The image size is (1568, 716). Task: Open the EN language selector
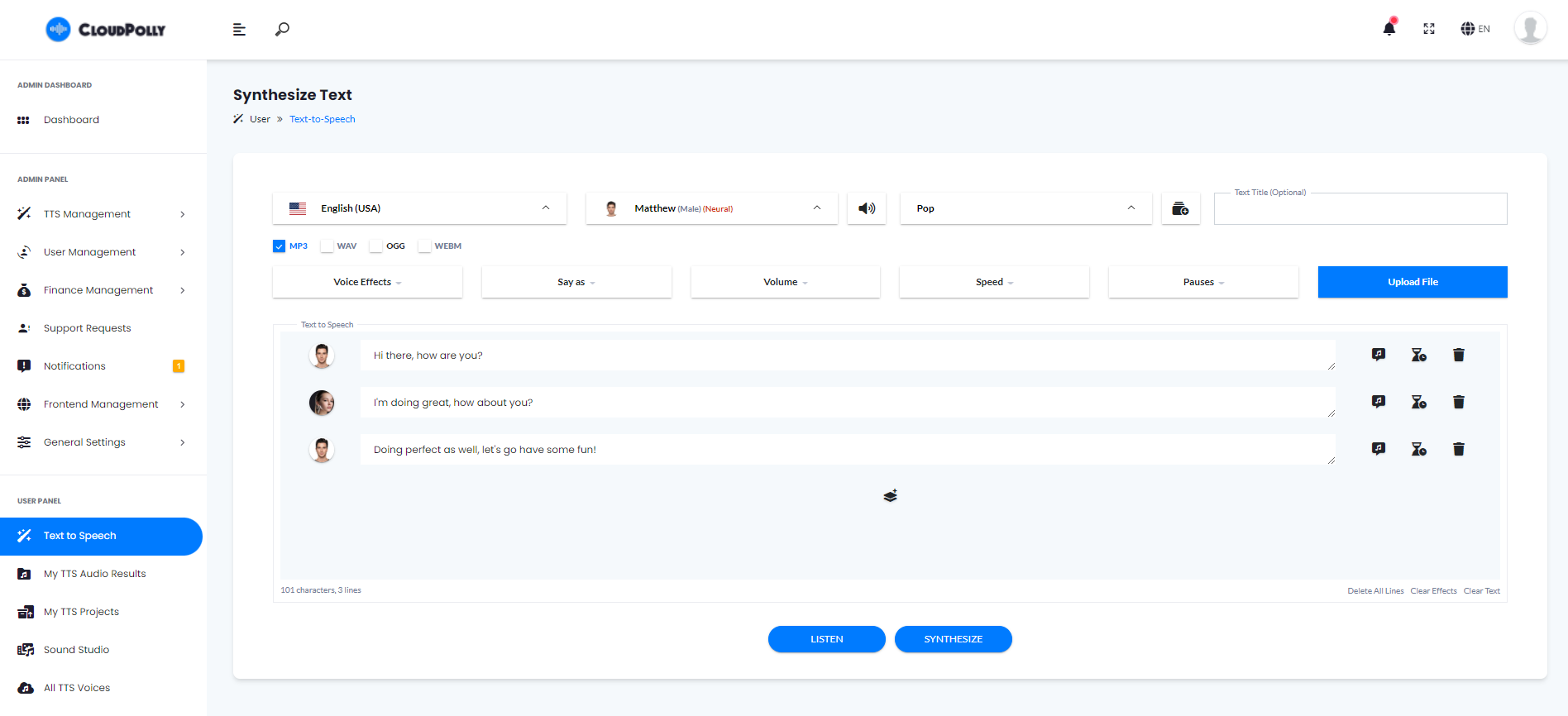tap(1475, 29)
